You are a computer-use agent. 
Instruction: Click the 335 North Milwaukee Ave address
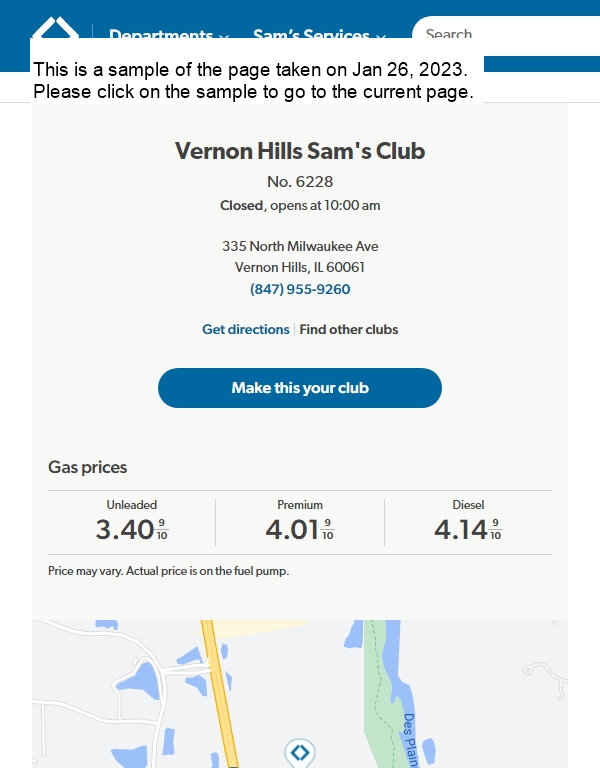tap(300, 246)
